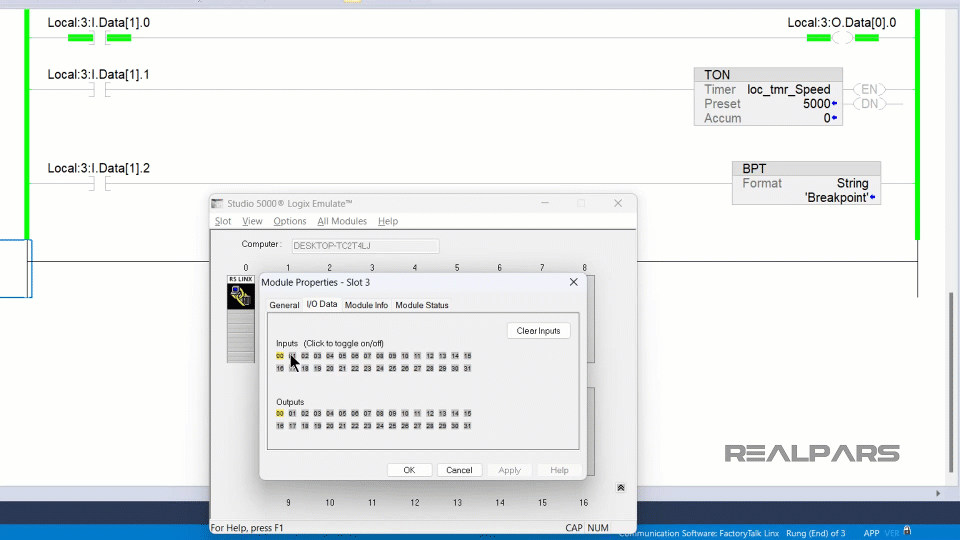This screenshot has height=540, width=960.
Task: Select the BPT instruction title
Action: click(754, 168)
